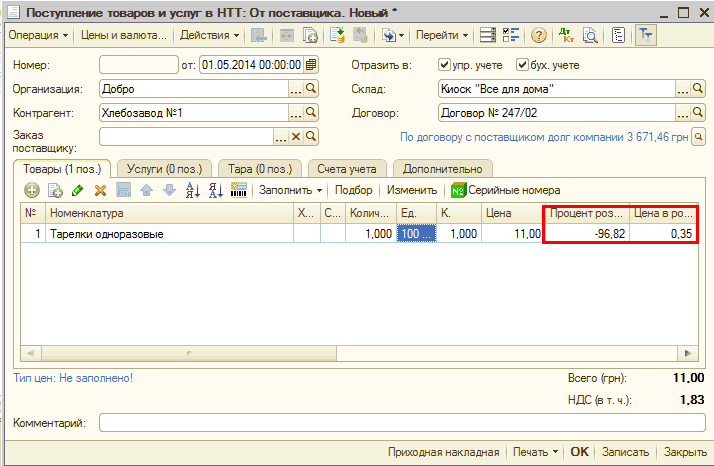
Task: Toggle the T-shaped toolbar button
Action: 646,35
